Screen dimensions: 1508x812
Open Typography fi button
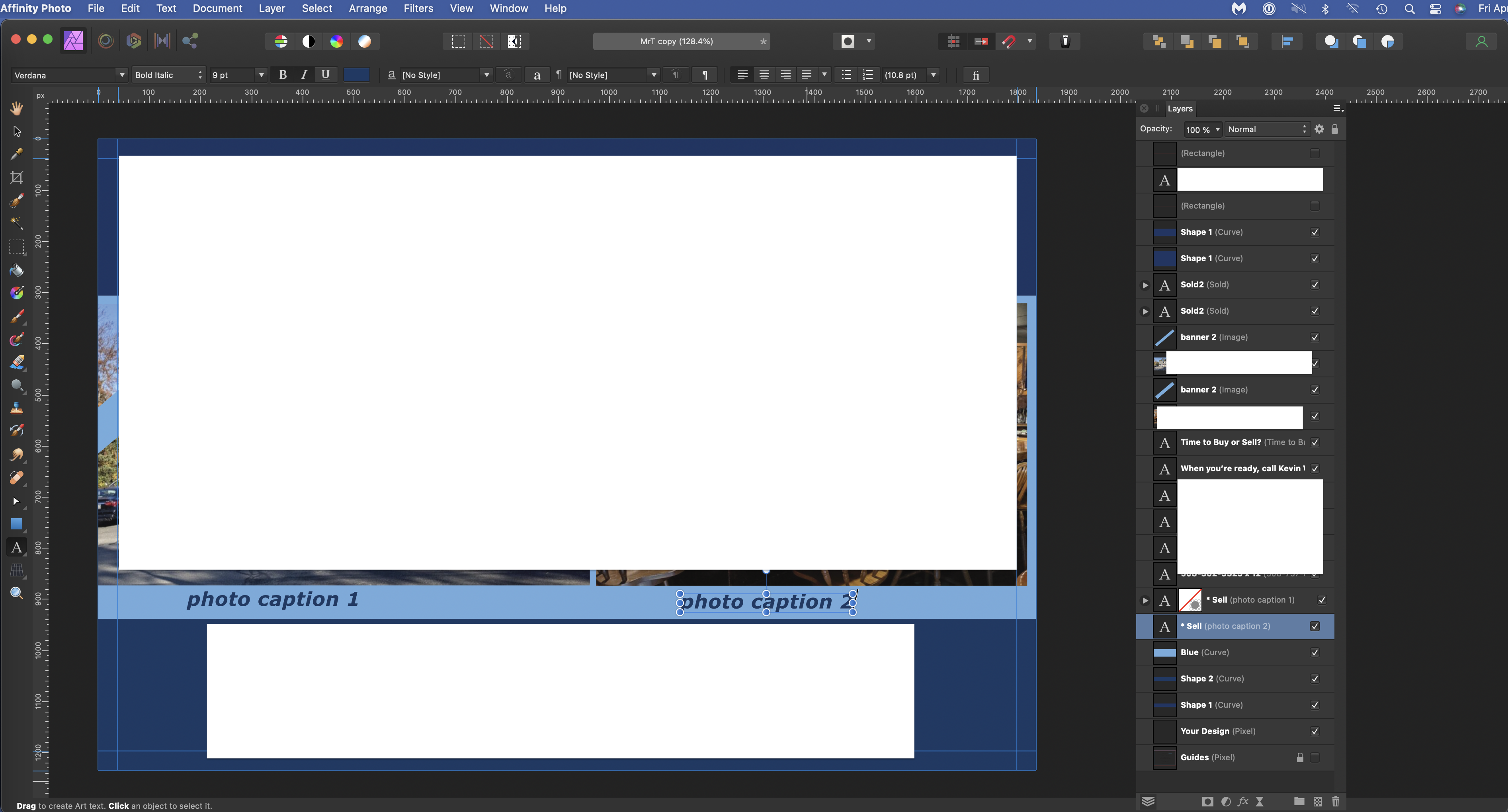coord(975,75)
